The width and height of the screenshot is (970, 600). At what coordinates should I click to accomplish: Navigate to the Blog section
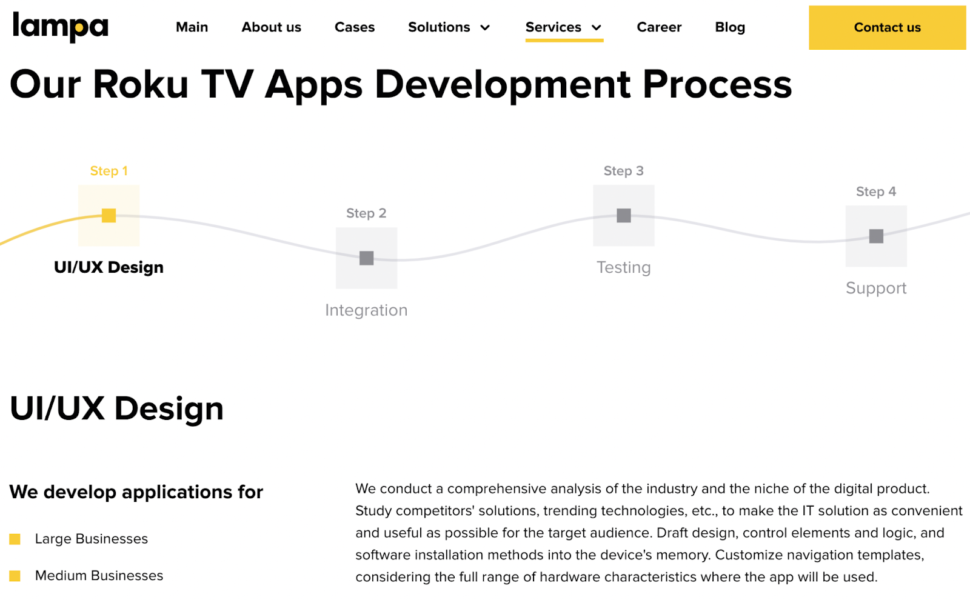pyautogui.click(x=729, y=27)
